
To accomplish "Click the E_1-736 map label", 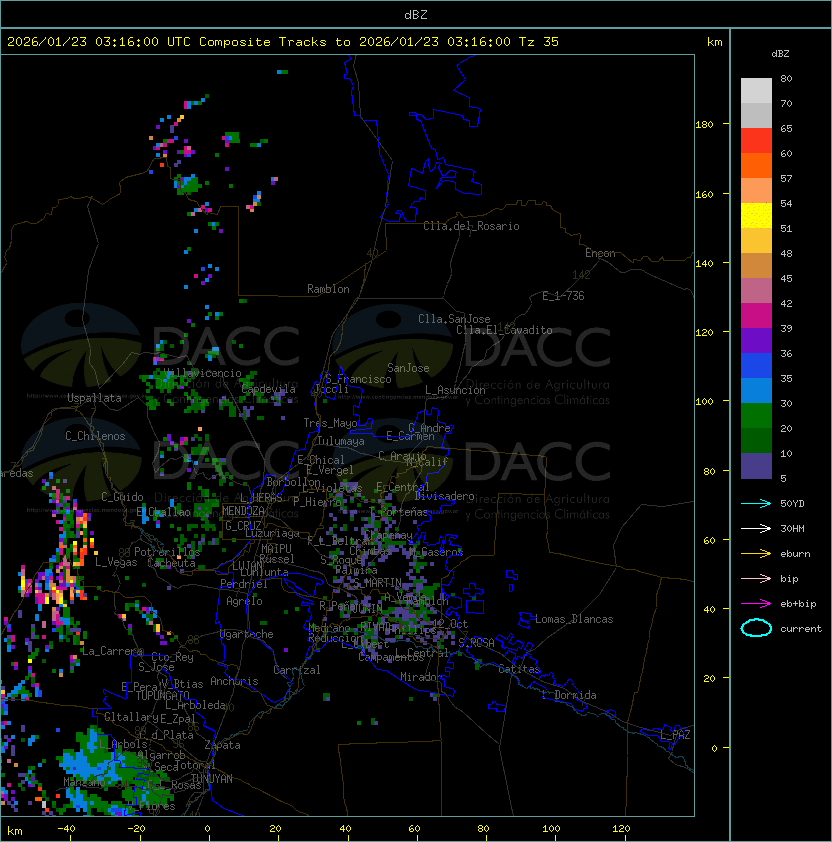I will point(563,296).
